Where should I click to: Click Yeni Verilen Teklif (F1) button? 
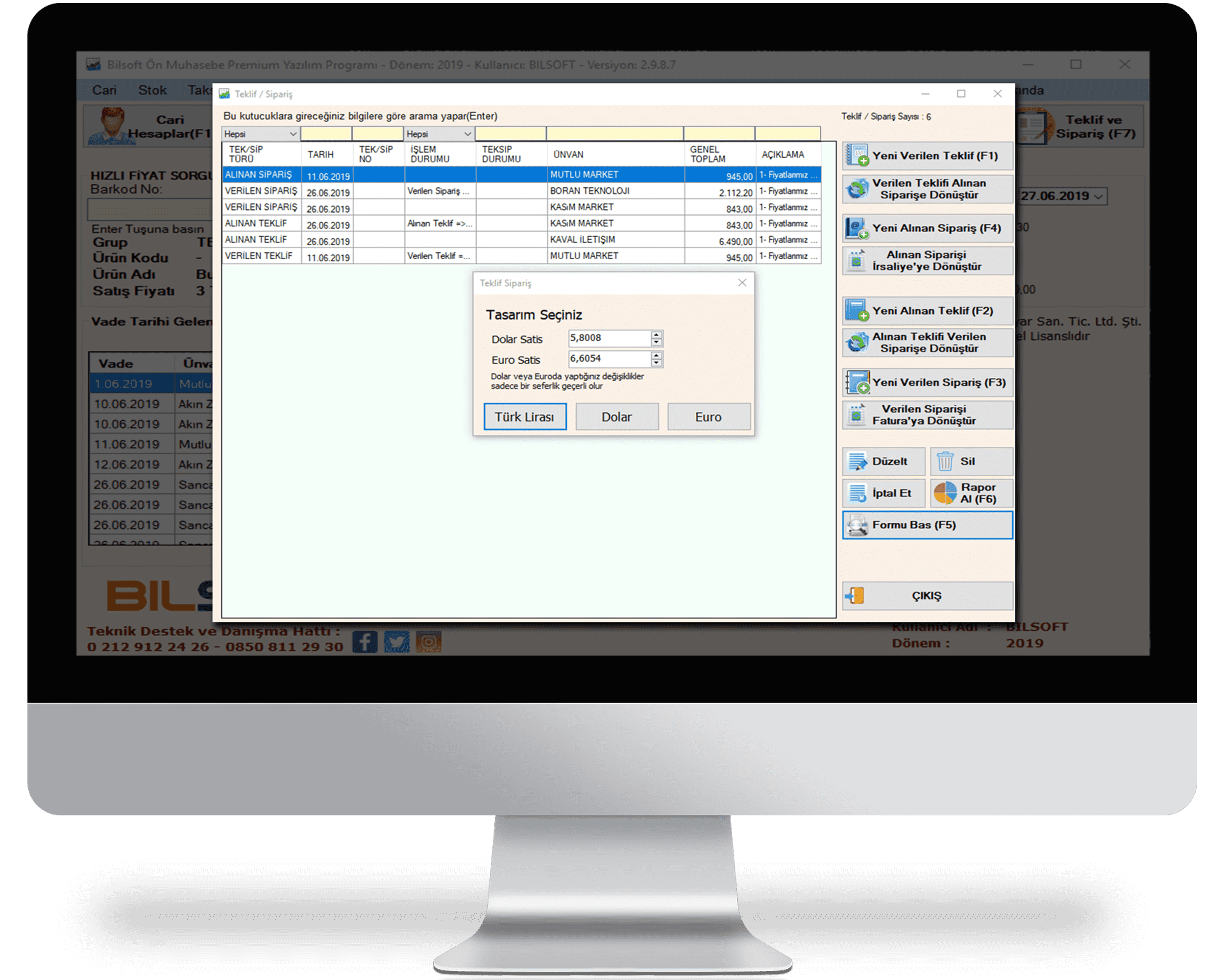click(927, 156)
